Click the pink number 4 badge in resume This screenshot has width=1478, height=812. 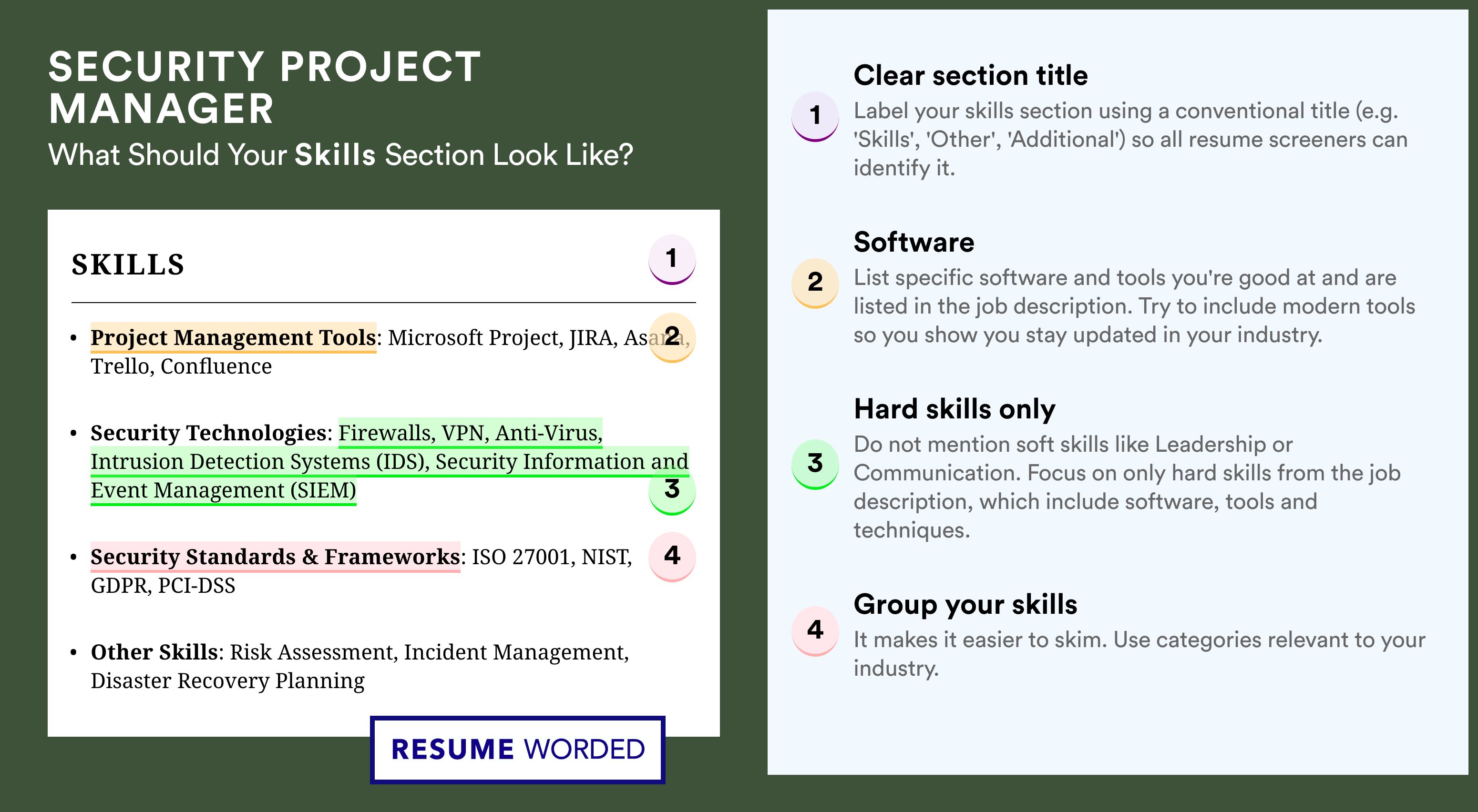pyautogui.click(x=672, y=556)
